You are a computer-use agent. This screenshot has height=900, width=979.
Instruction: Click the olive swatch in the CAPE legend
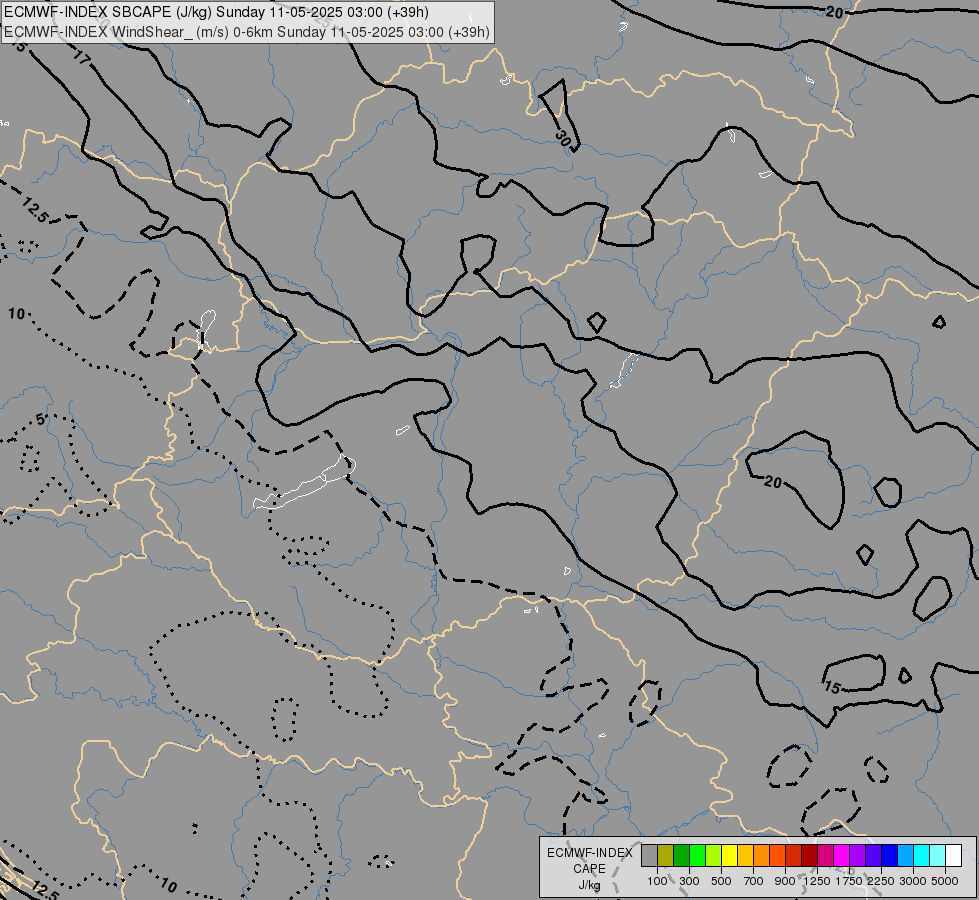(666, 856)
